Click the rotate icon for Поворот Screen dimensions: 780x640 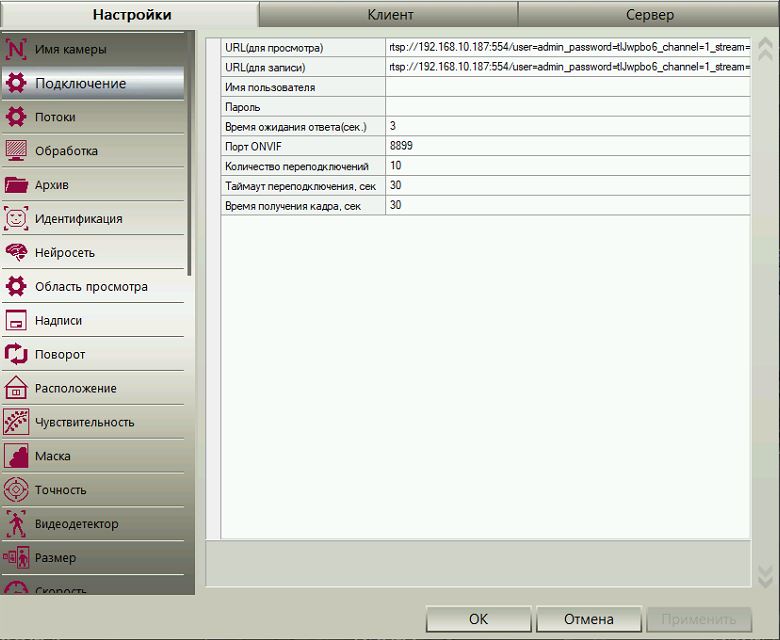pyautogui.click(x=16, y=354)
